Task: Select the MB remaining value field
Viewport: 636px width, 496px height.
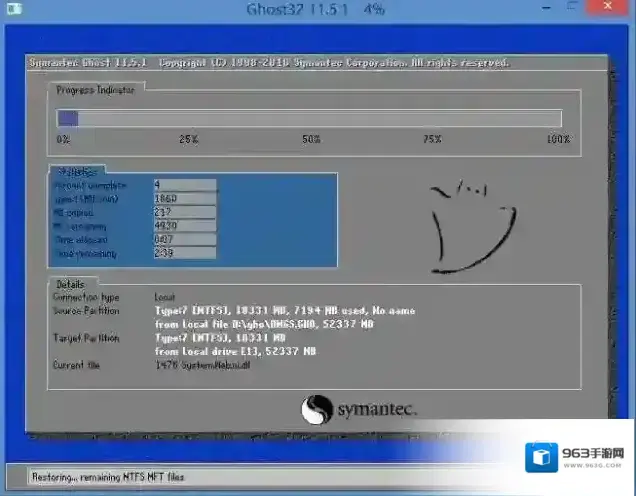Action: [184, 226]
